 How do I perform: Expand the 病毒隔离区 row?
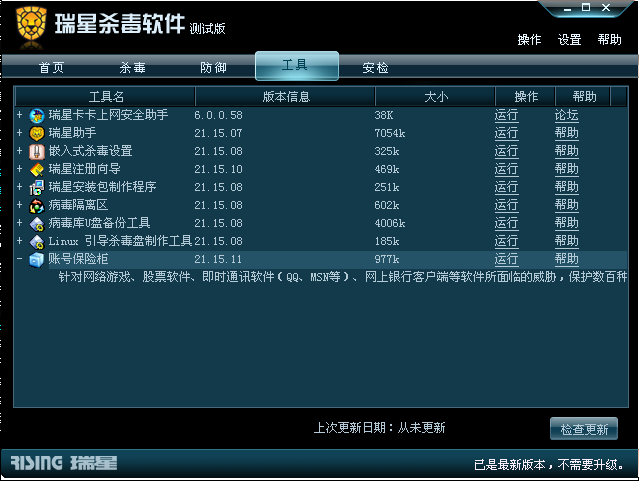20,205
